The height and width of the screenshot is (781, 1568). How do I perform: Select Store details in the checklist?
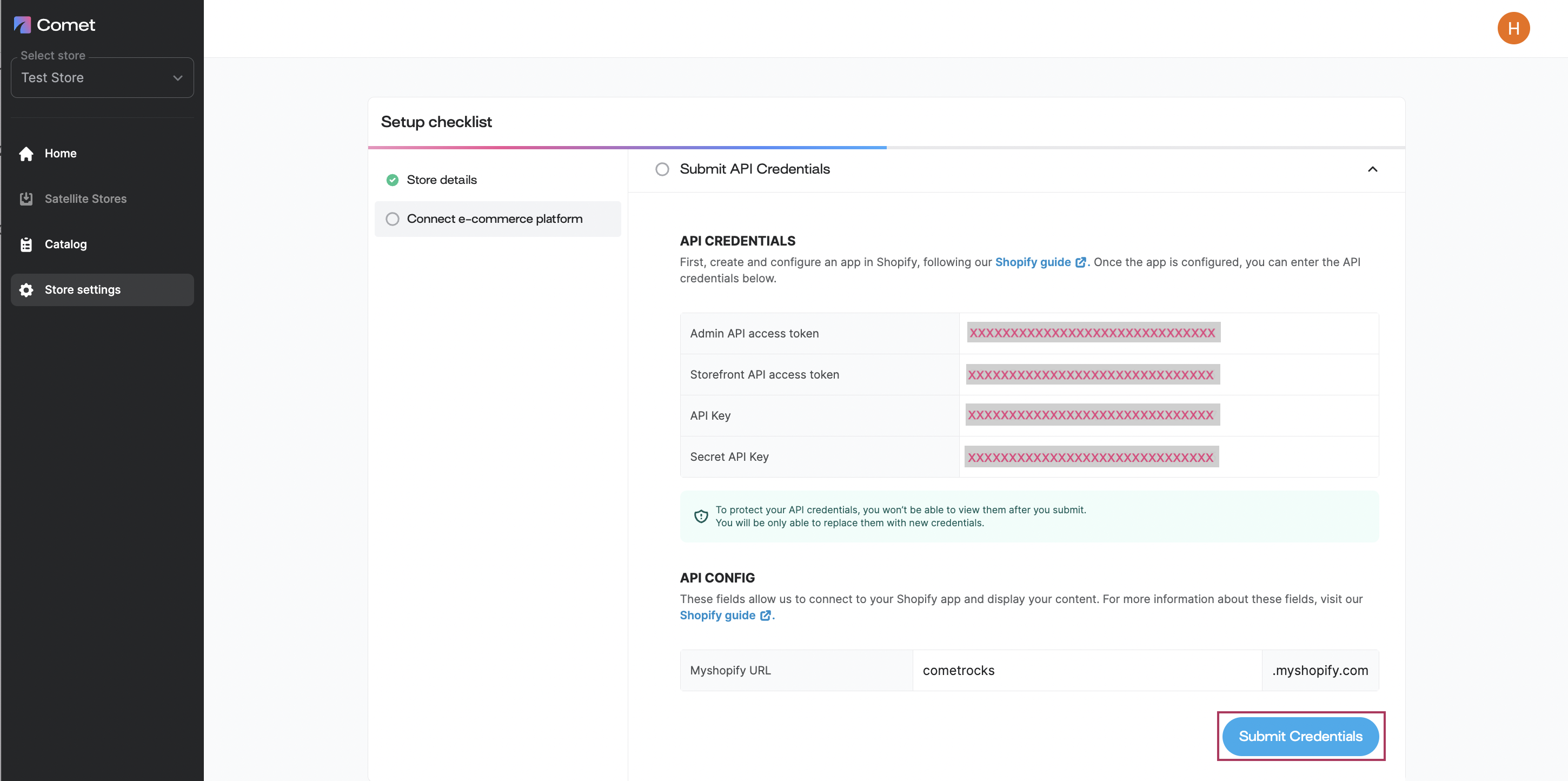442,180
